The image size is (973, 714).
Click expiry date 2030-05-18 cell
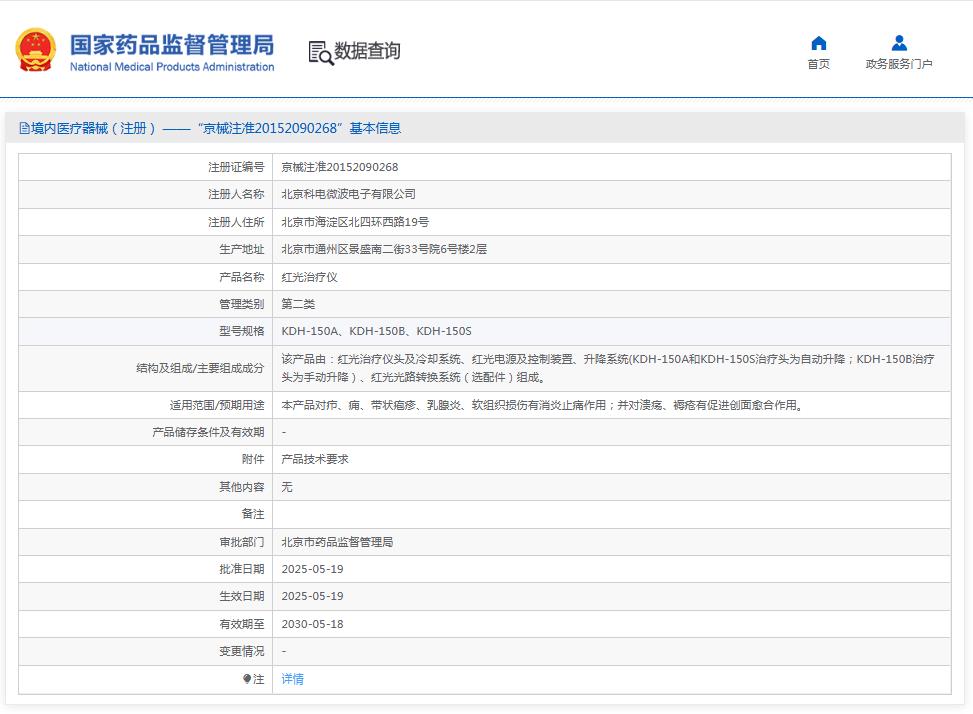314,623
